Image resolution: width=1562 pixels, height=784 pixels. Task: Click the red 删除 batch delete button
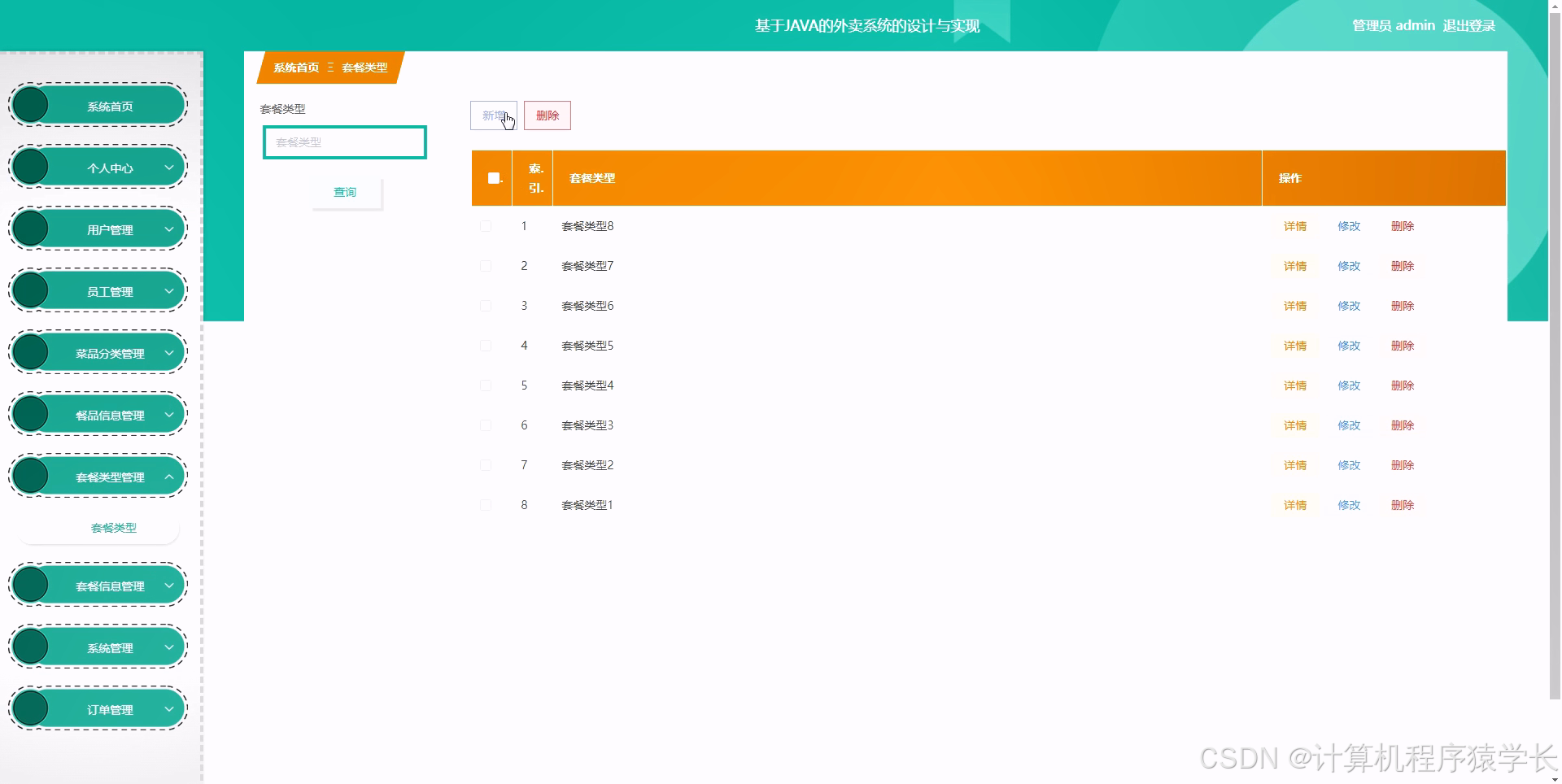548,115
